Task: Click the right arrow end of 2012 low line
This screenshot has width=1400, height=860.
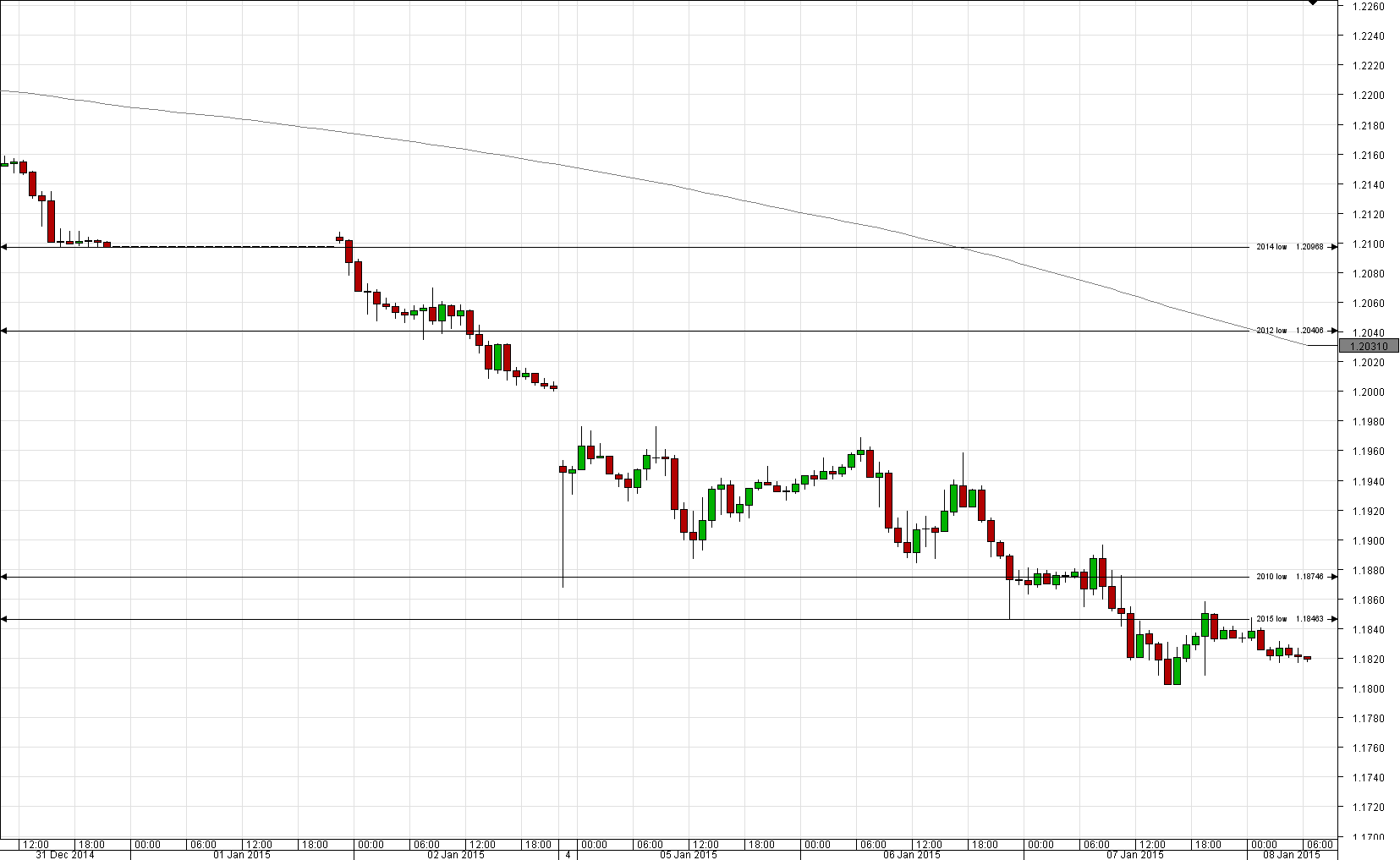Action: (1334, 331)
